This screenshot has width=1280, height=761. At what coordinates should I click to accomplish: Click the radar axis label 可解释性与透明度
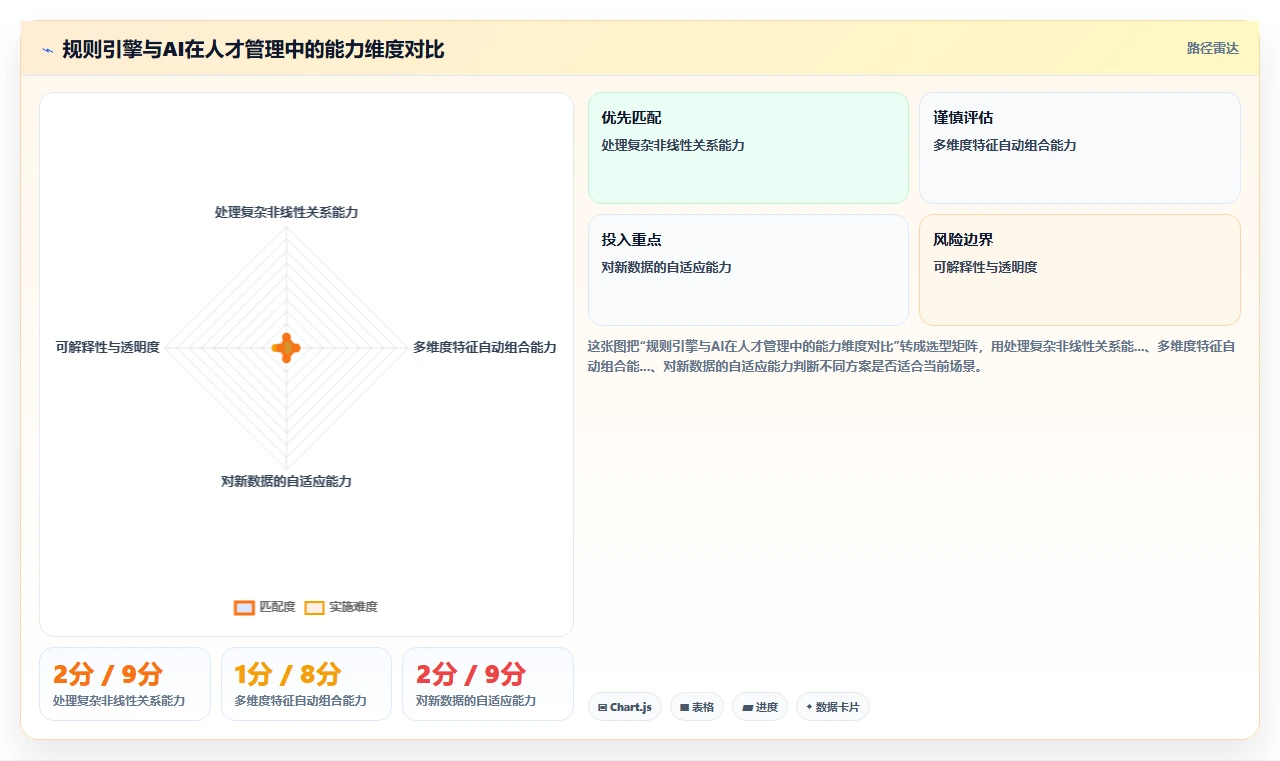tap(108, 347)
